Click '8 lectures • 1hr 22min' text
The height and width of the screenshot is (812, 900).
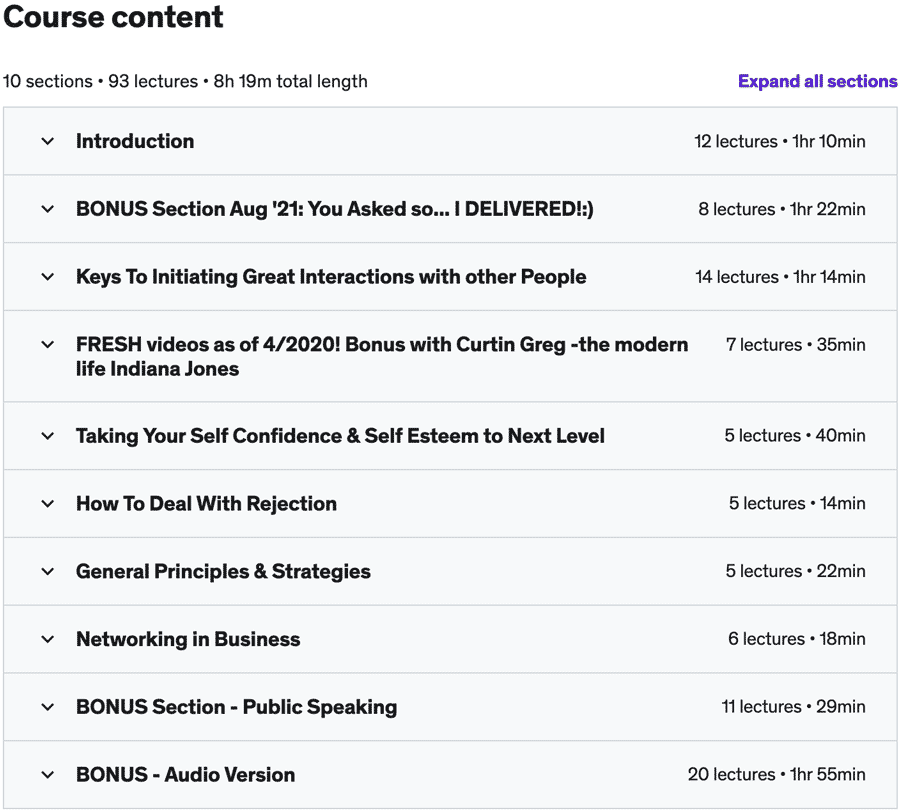coord(782,209)
